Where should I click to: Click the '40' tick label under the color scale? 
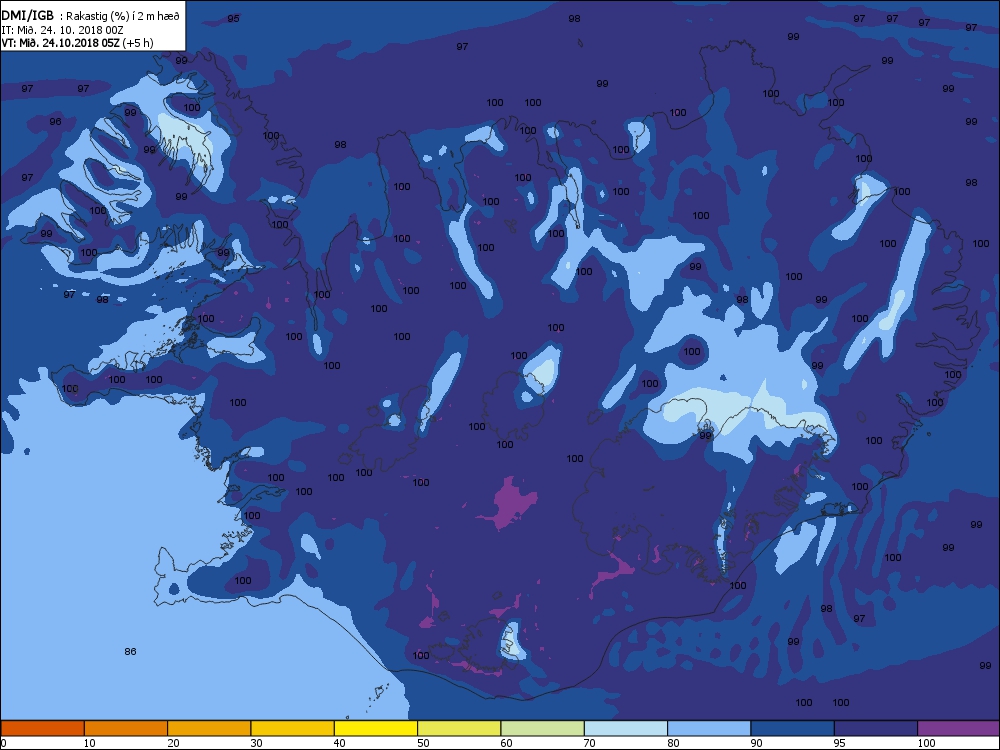(340, 743)
